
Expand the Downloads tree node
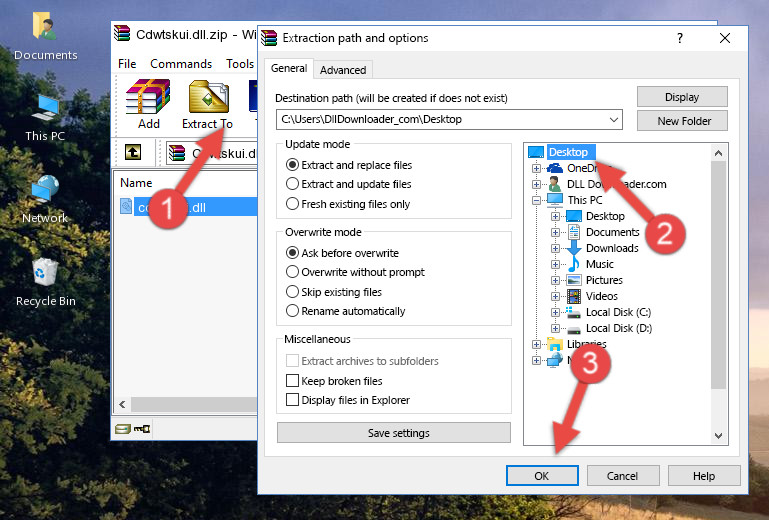coord(555,248)
